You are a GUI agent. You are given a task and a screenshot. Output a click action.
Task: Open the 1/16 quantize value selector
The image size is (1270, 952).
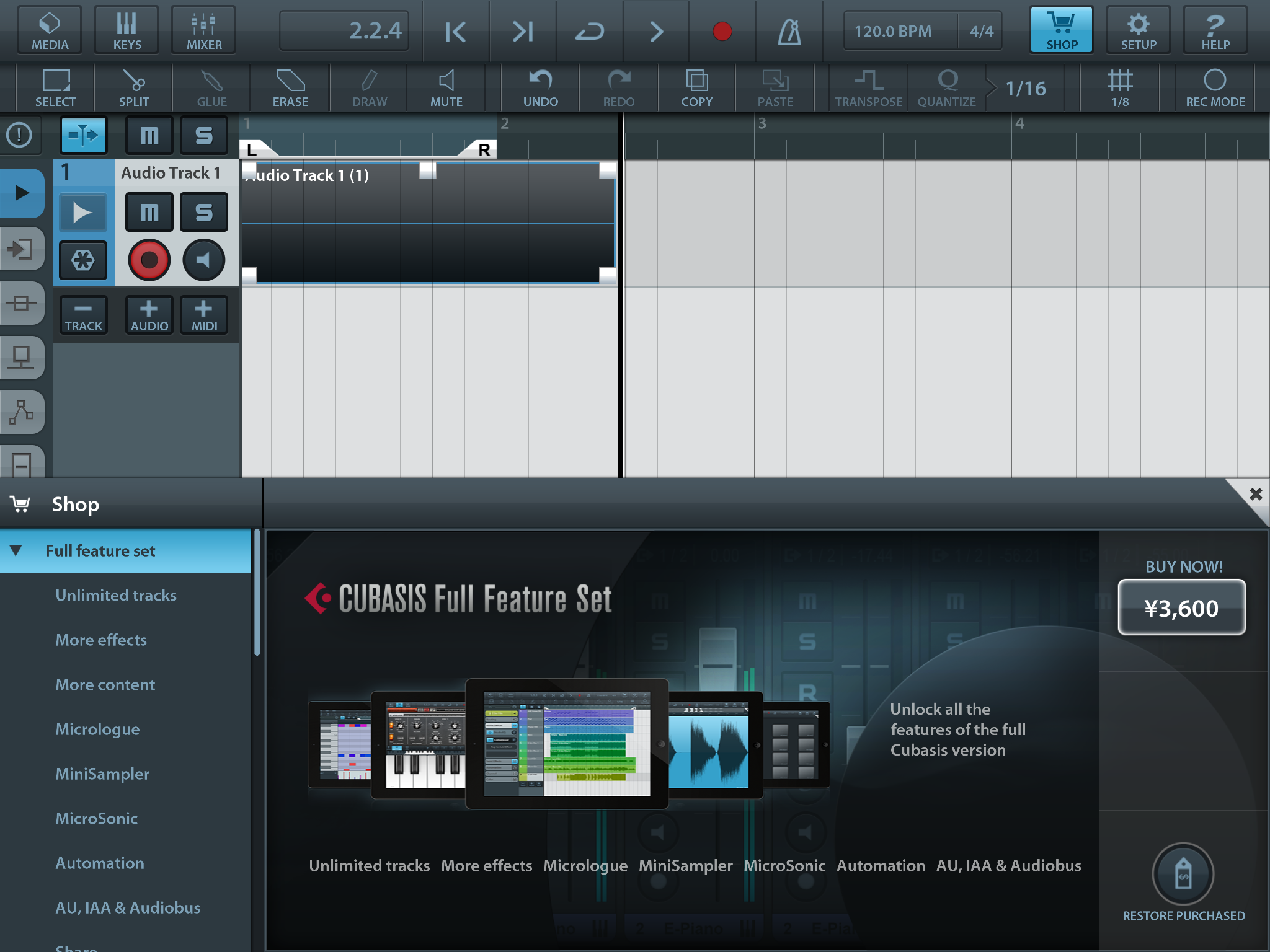click(x=1026, y=88)
